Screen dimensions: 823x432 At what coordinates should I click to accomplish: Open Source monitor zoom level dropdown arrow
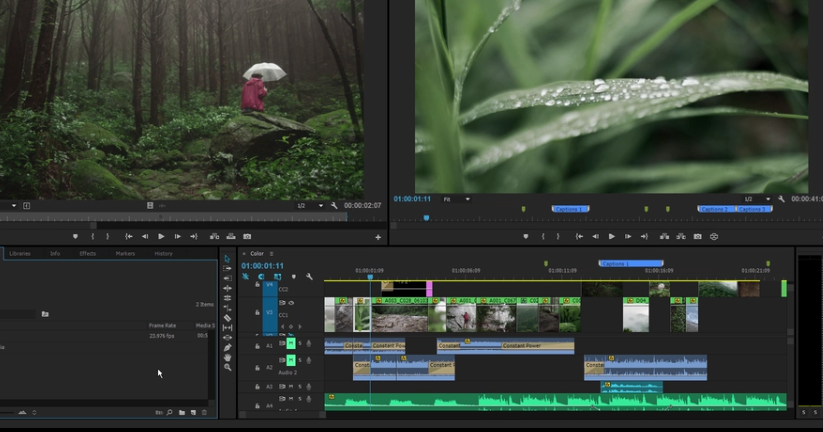(x=14, y=206)
